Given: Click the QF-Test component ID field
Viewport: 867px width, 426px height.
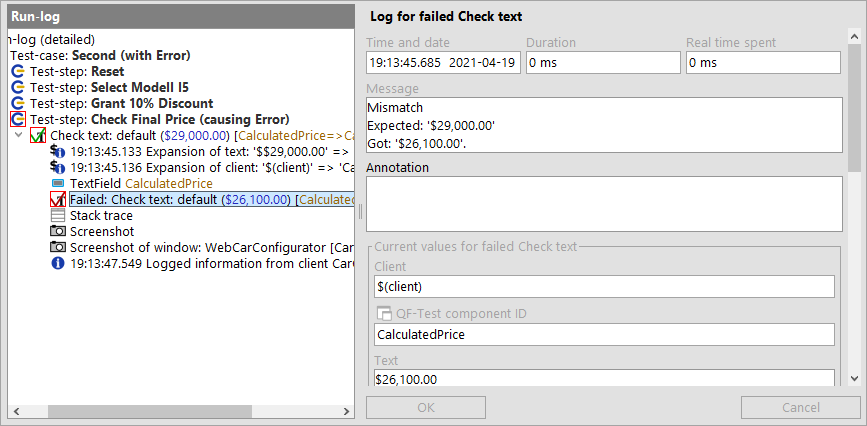Looking at the screenshot, I should [x=604, y=335].
